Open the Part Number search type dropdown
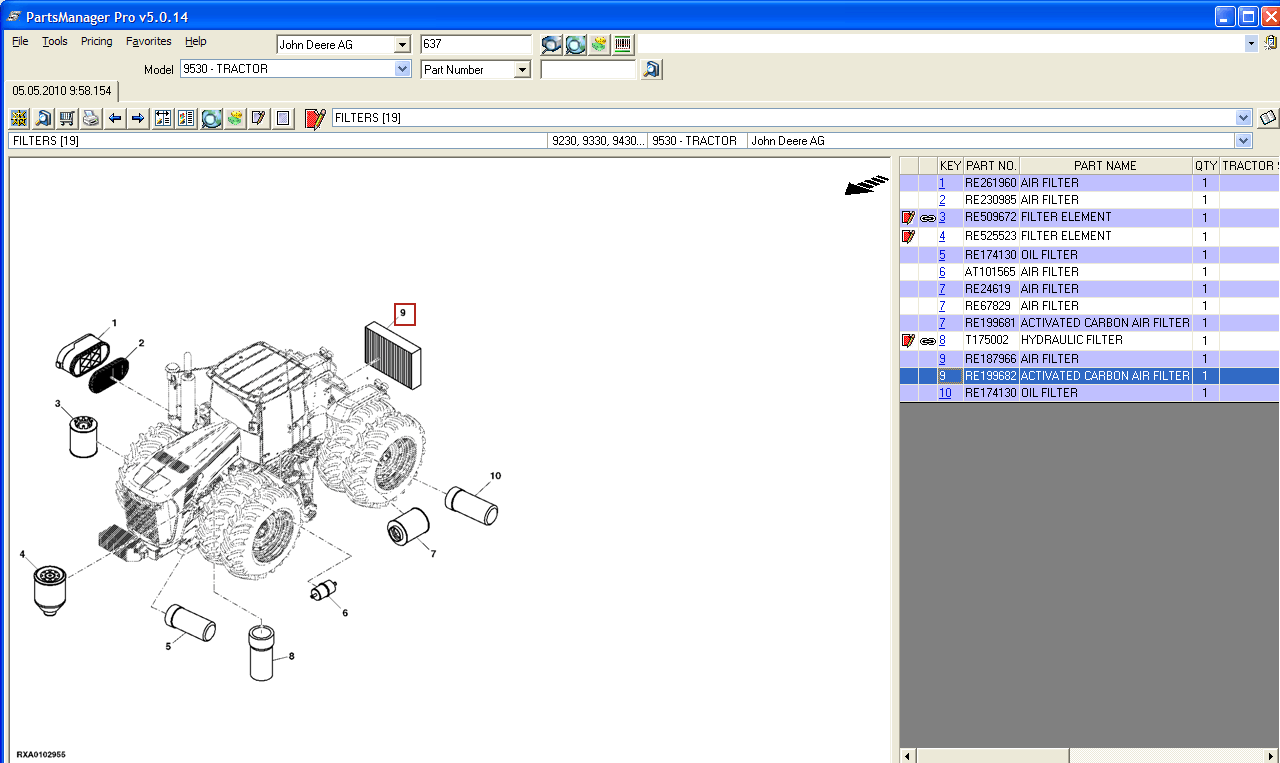 click(x=522, y=70)
